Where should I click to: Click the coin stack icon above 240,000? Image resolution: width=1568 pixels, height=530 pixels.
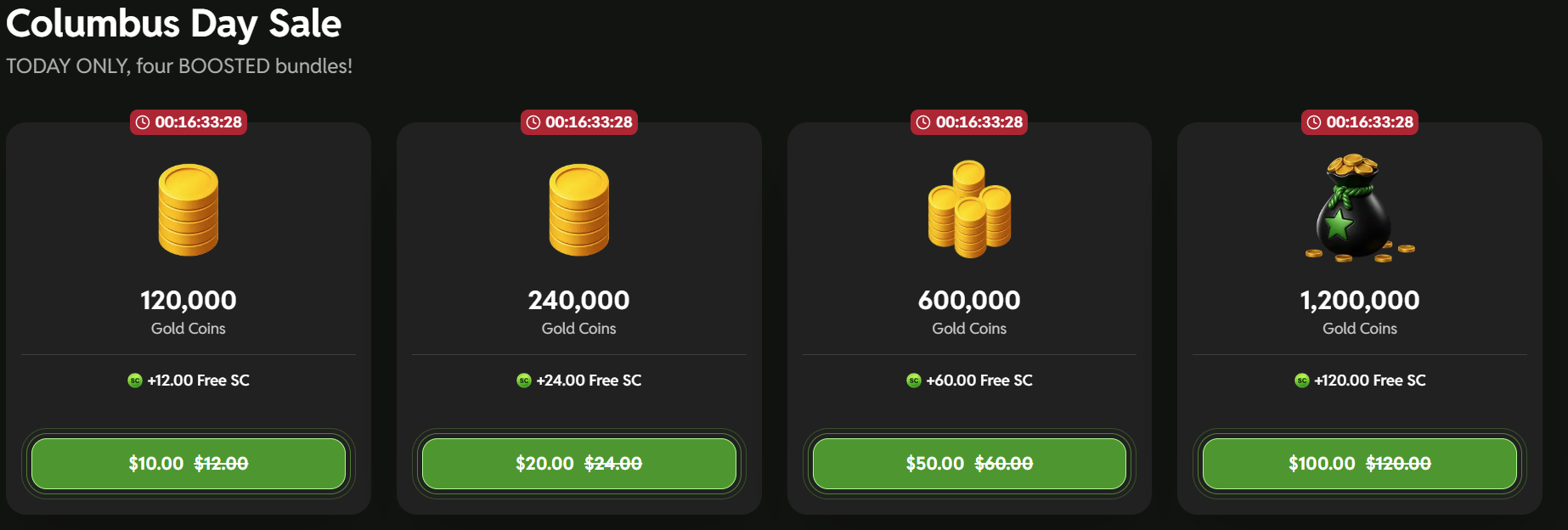coord(579,210)
